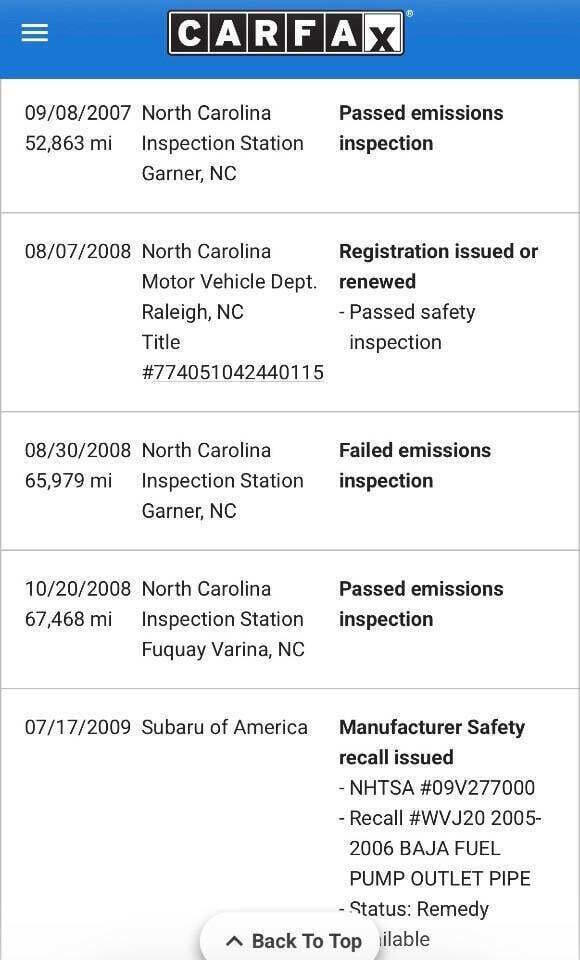Click Manufacturer Safety recall issued heading
The image size is (580, 960).
(432, 742)
